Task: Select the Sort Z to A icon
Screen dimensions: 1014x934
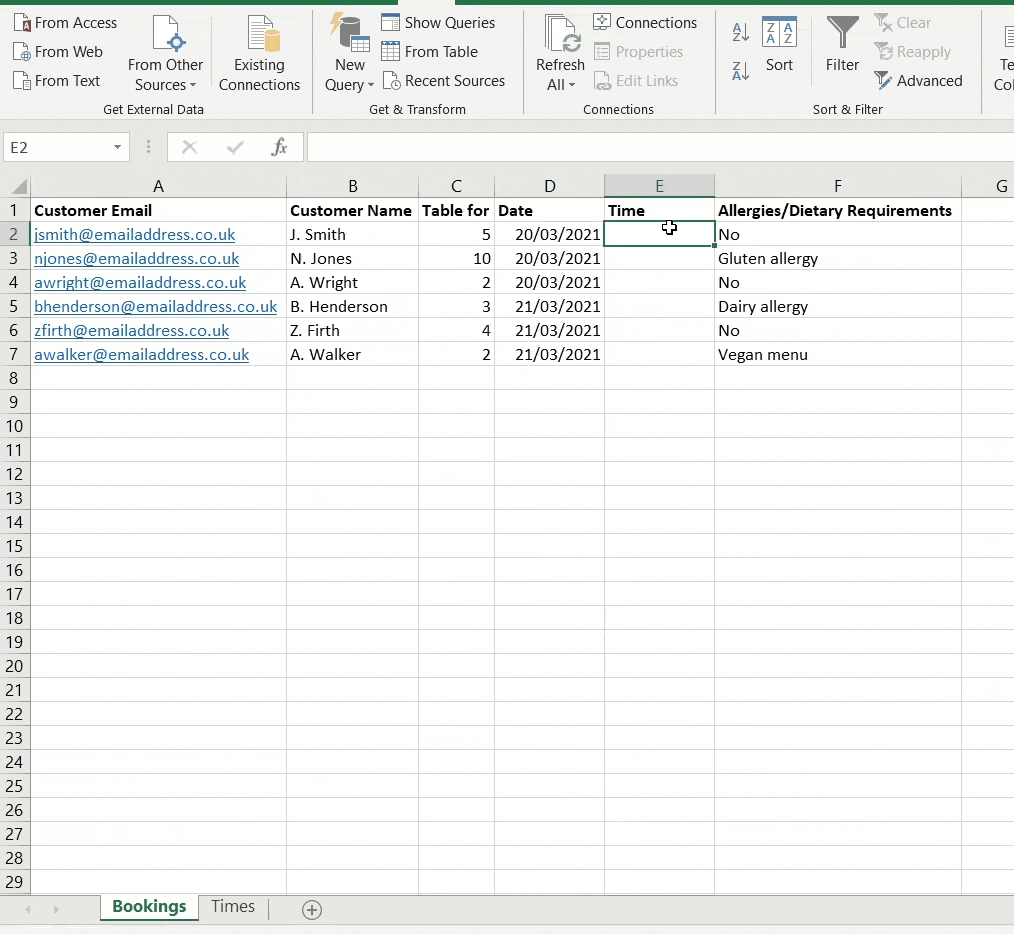Action: click(x=740, y=71)
